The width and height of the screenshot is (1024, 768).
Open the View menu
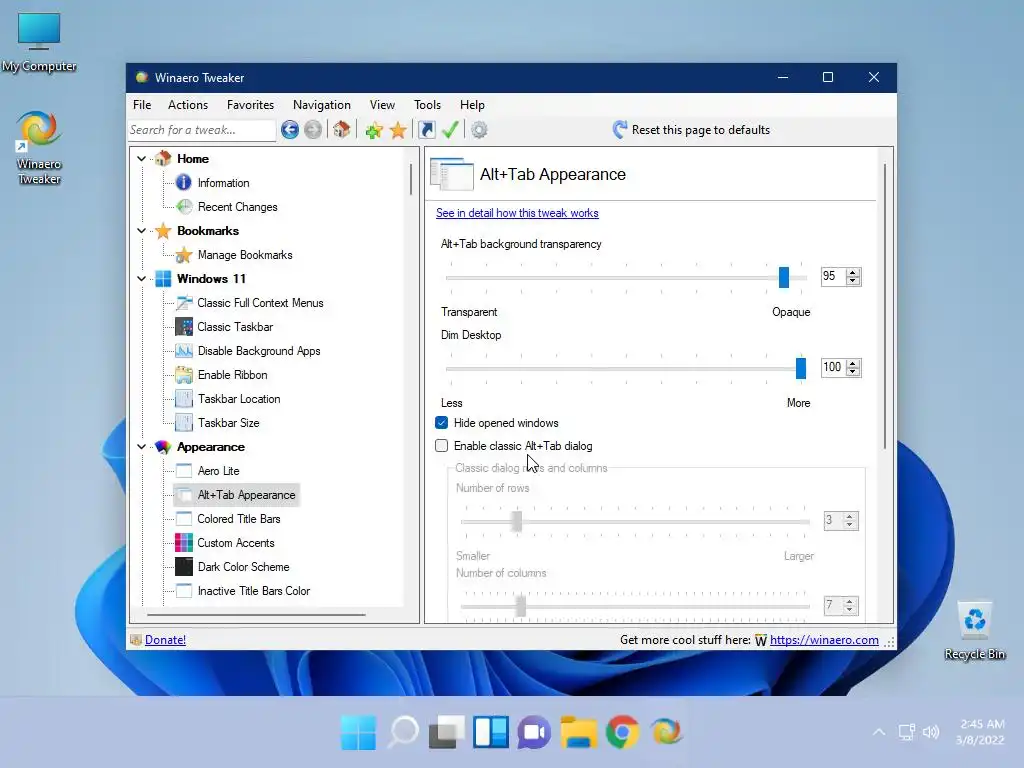pos(382,104)
